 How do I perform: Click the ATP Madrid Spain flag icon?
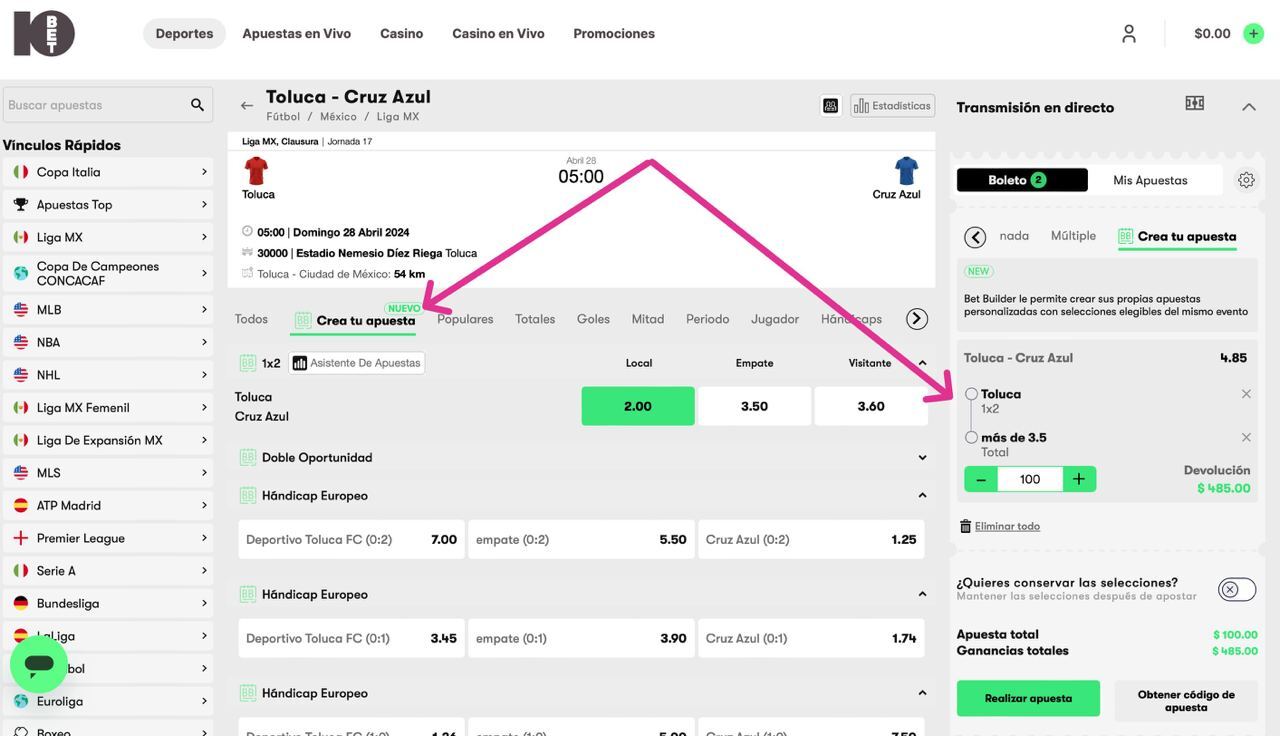(x=20, y=505)
